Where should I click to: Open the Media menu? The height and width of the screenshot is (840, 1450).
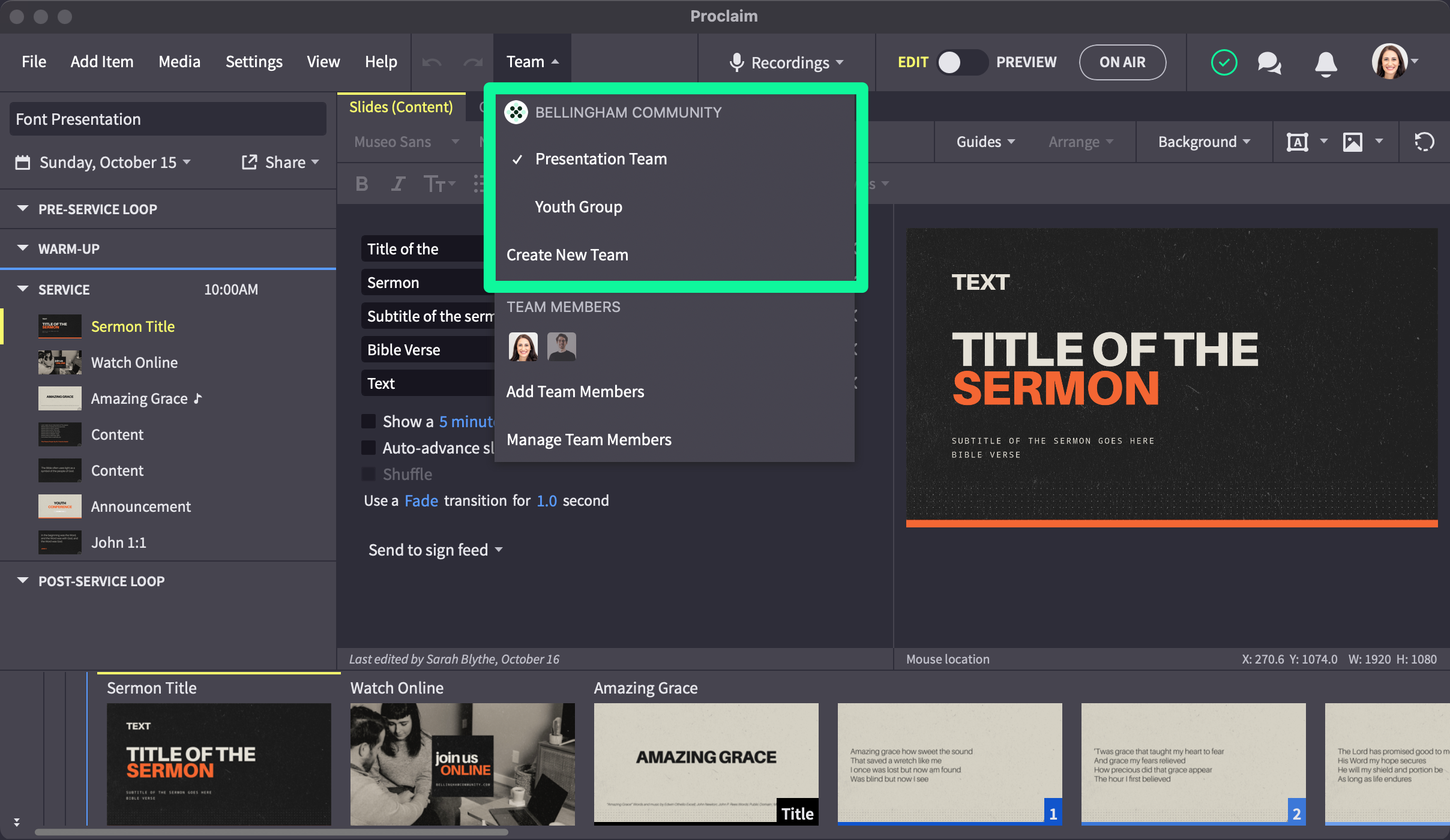click(x=179, y=62)
